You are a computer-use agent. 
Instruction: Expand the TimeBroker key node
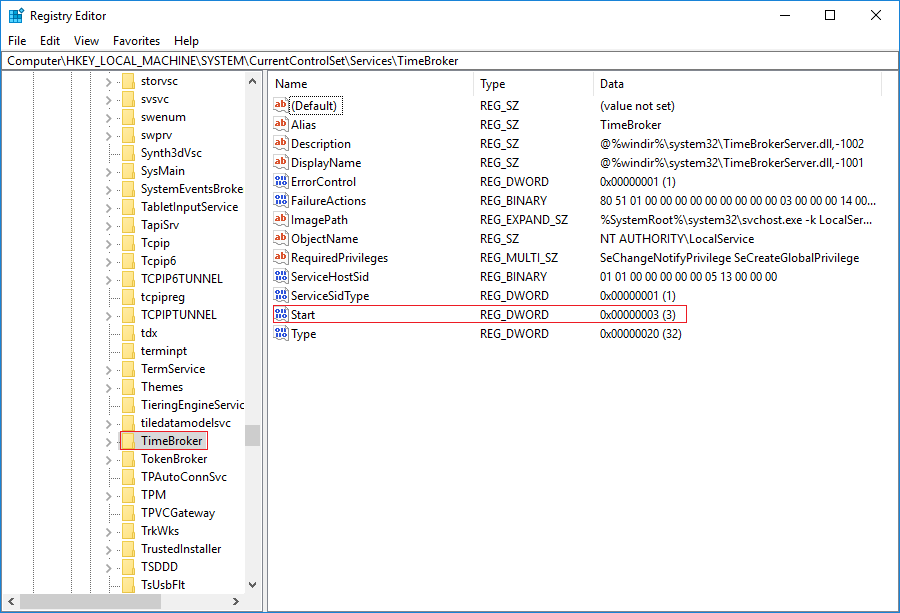[109, 441]
